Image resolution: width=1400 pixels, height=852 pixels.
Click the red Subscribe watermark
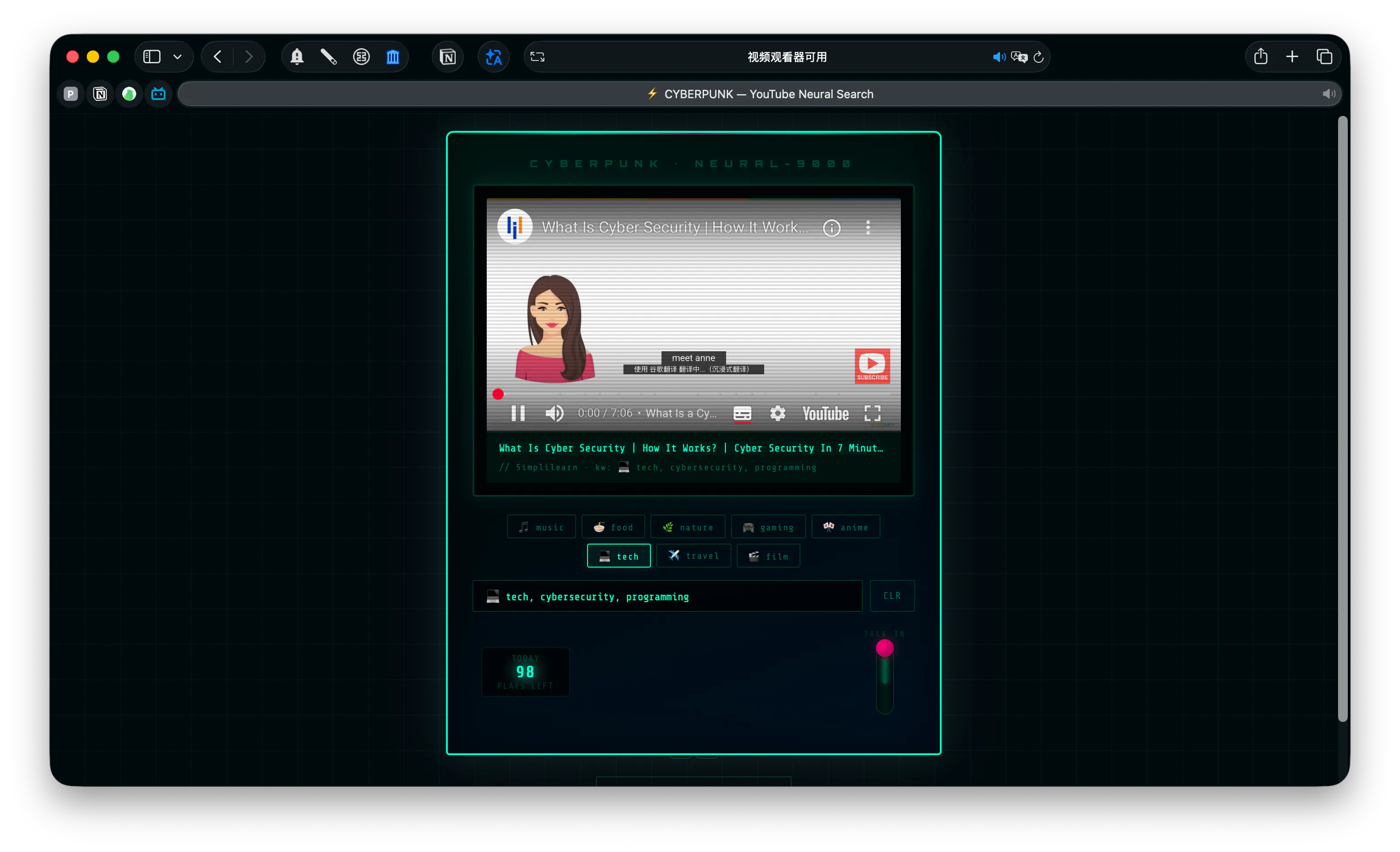click(x=872, y=366)
